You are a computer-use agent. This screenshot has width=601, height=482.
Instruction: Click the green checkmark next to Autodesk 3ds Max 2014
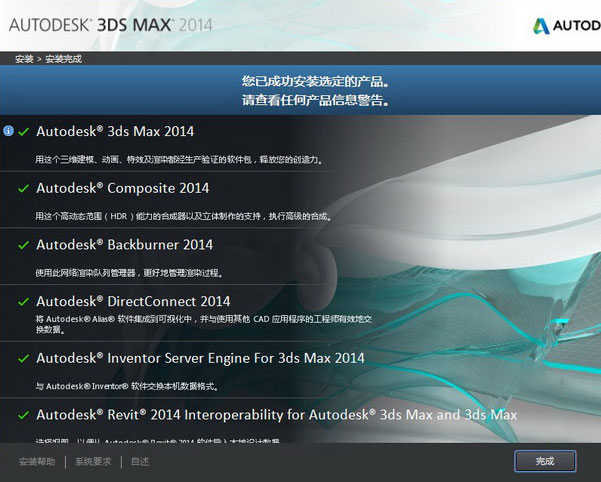click(24, 132)
